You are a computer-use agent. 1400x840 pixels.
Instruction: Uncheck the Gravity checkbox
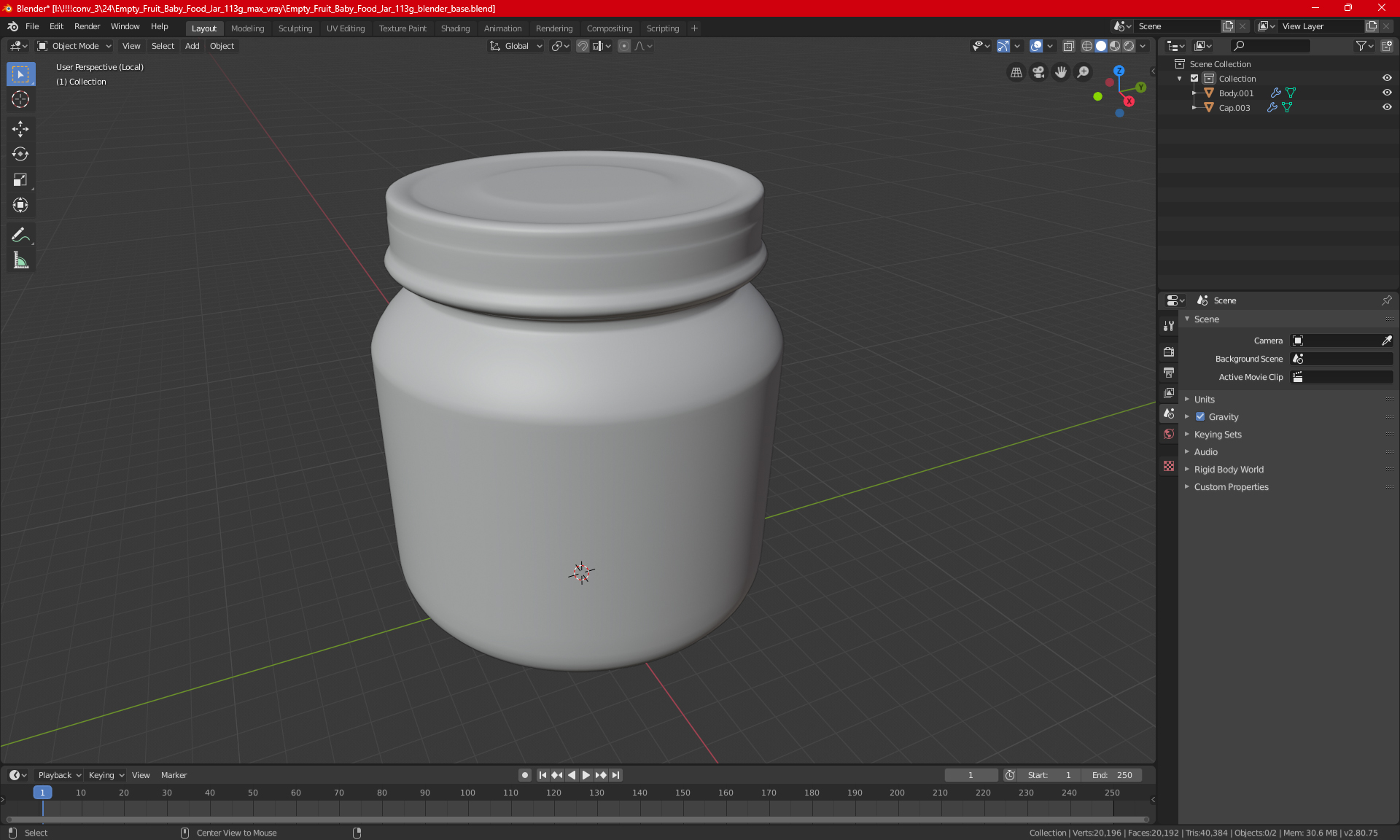click(x=1200, y=417)
